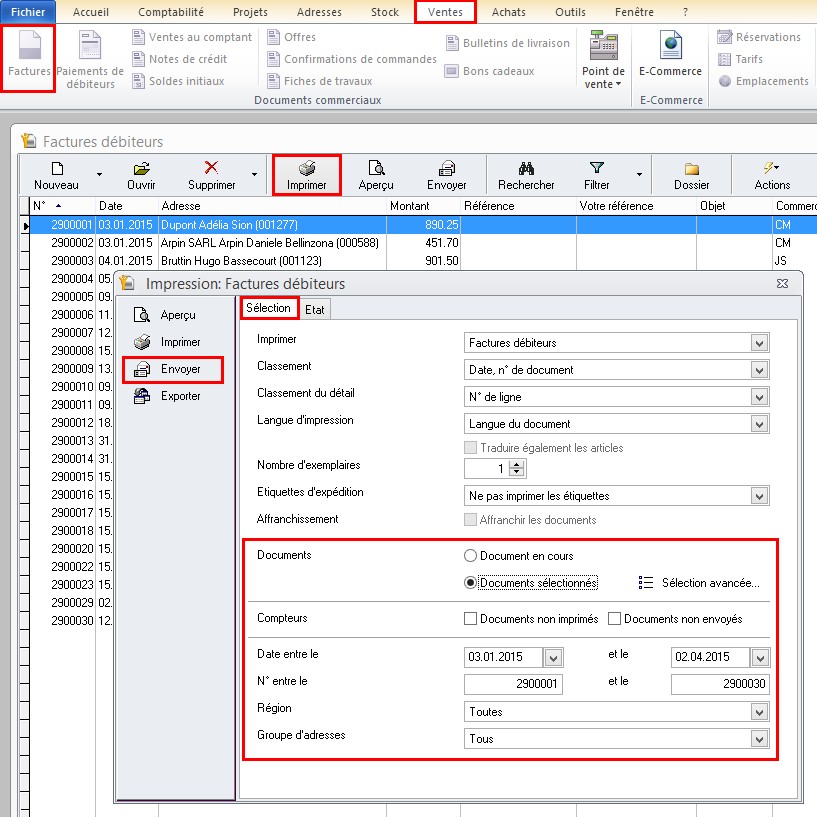Screen dimensions: 817x817
Task: Create a new invoice with Nouveau
Action: (x=56, y=176)
